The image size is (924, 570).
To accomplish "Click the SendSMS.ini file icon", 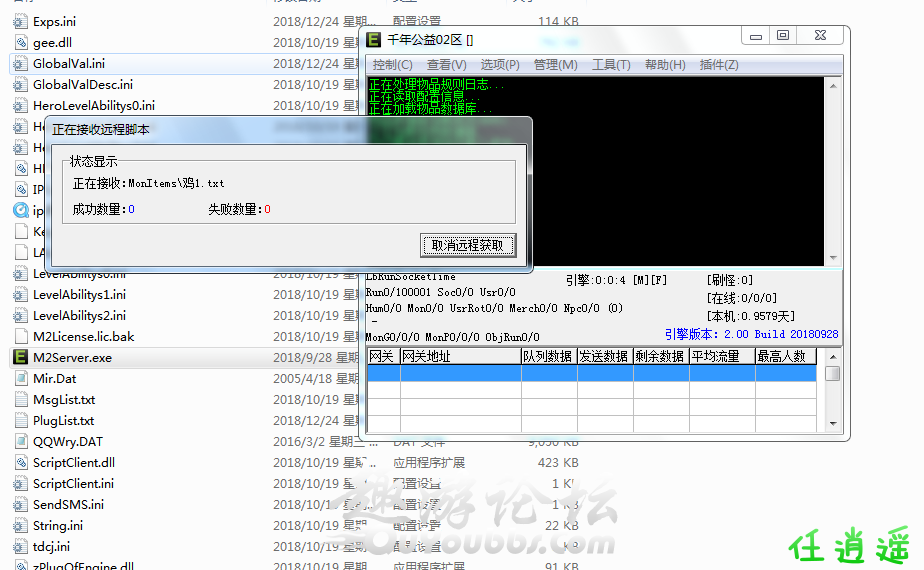I will 21,505.
